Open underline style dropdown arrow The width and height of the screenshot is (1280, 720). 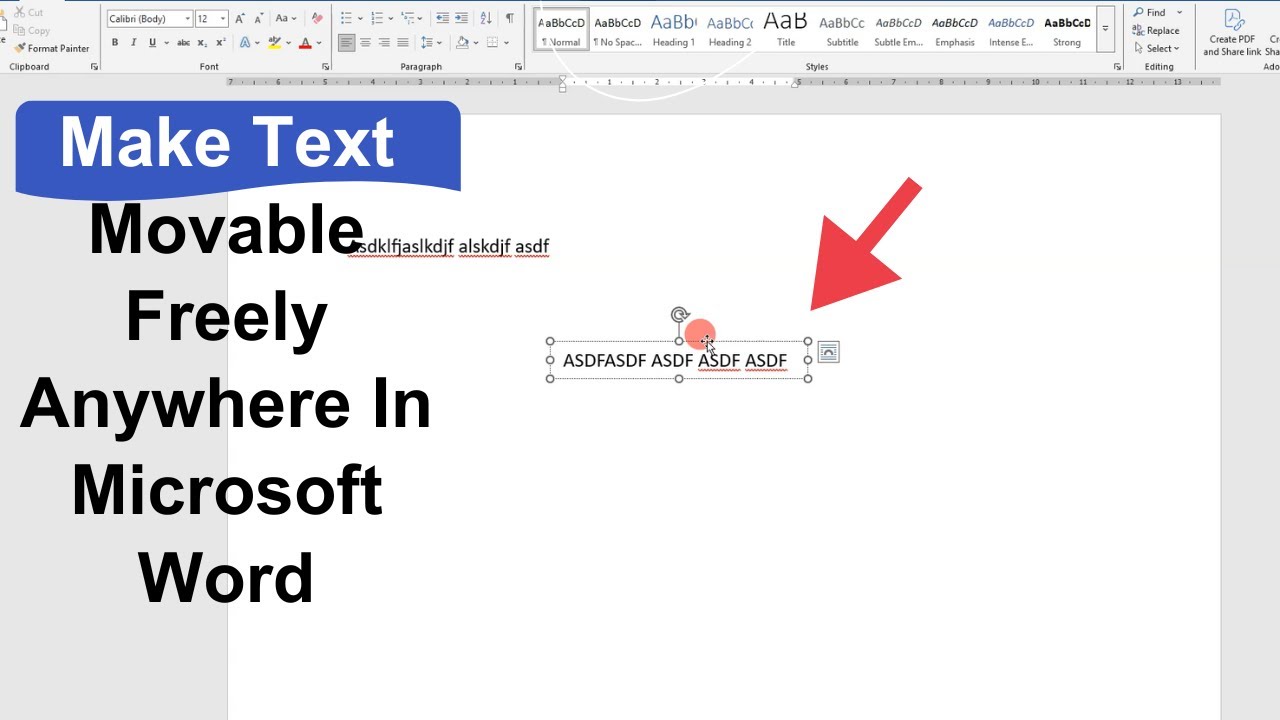click(x=166, y=43)
